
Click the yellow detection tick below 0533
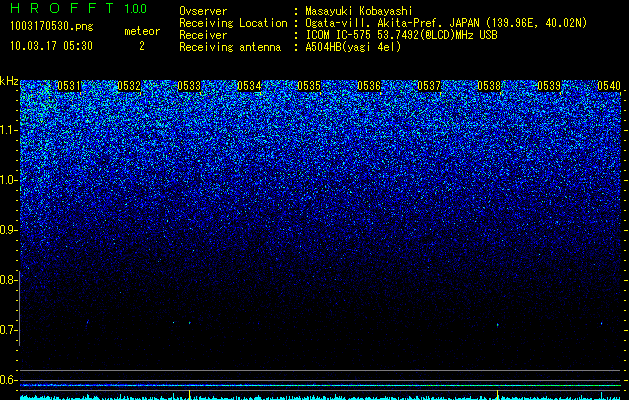click(189, 393)
